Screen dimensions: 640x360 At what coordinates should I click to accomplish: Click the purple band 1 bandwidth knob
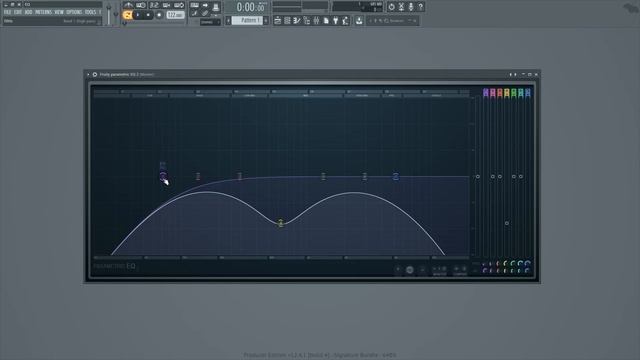[x=485, y=270]
